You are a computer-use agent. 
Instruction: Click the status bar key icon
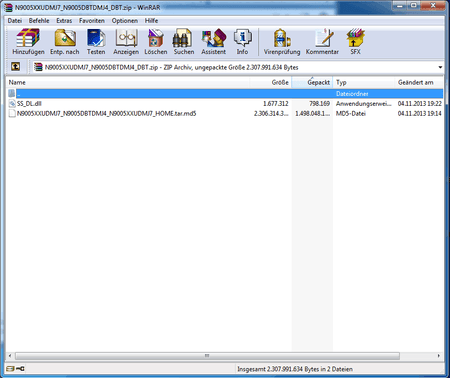[20, 369]
